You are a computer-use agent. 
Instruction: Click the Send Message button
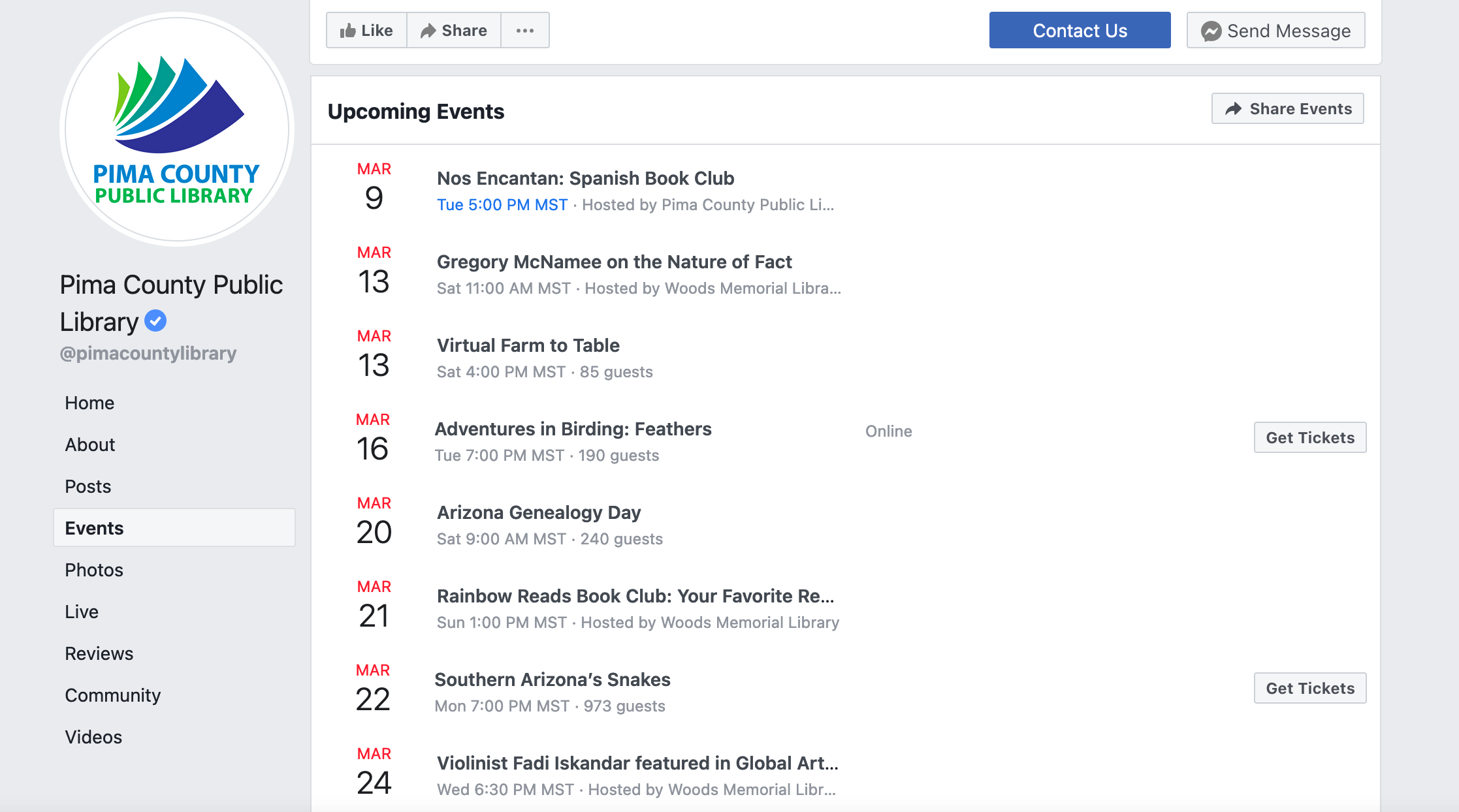click(1275, 30)
